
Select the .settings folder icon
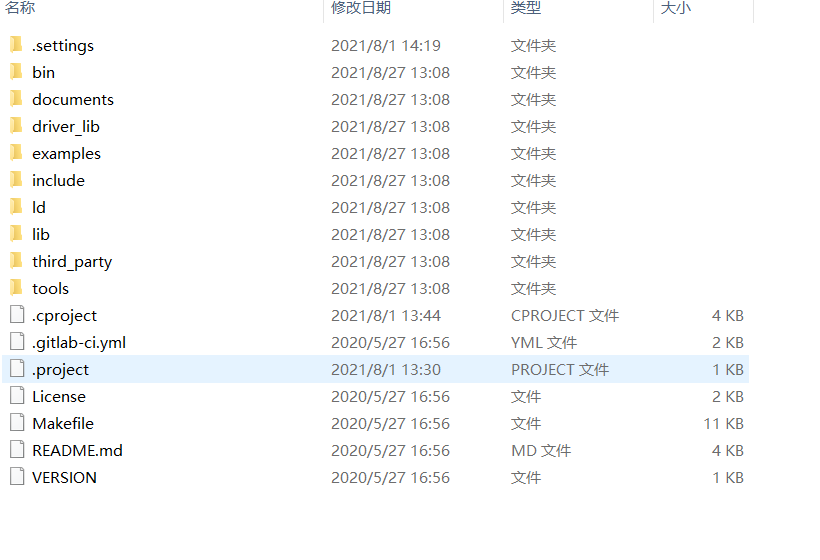click(16, 45)
